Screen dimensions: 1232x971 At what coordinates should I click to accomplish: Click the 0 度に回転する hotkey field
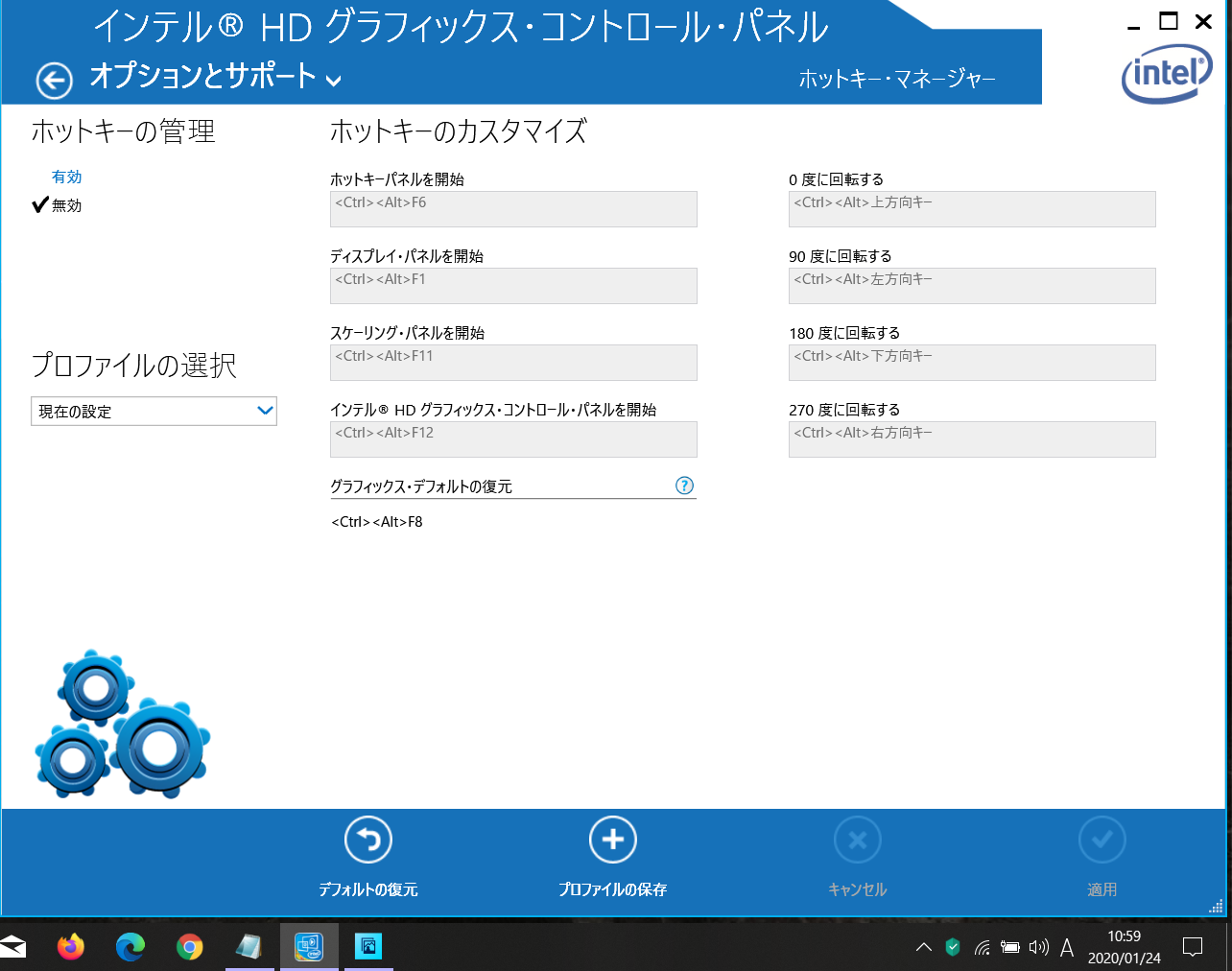tap(972, 209)
